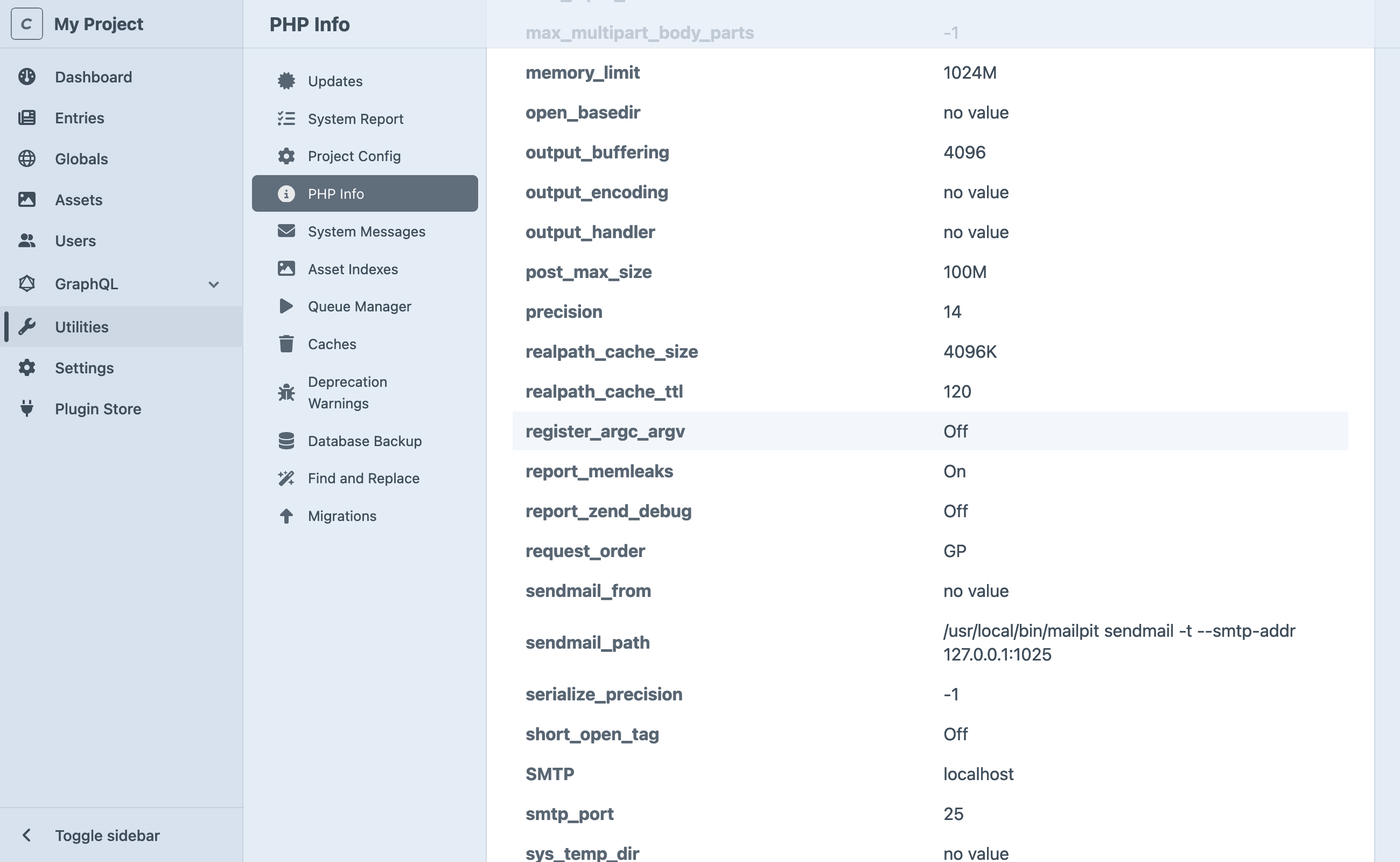Click the report_memleaks On value
The height and width of the screenshot is (862, 1400).
954,471
